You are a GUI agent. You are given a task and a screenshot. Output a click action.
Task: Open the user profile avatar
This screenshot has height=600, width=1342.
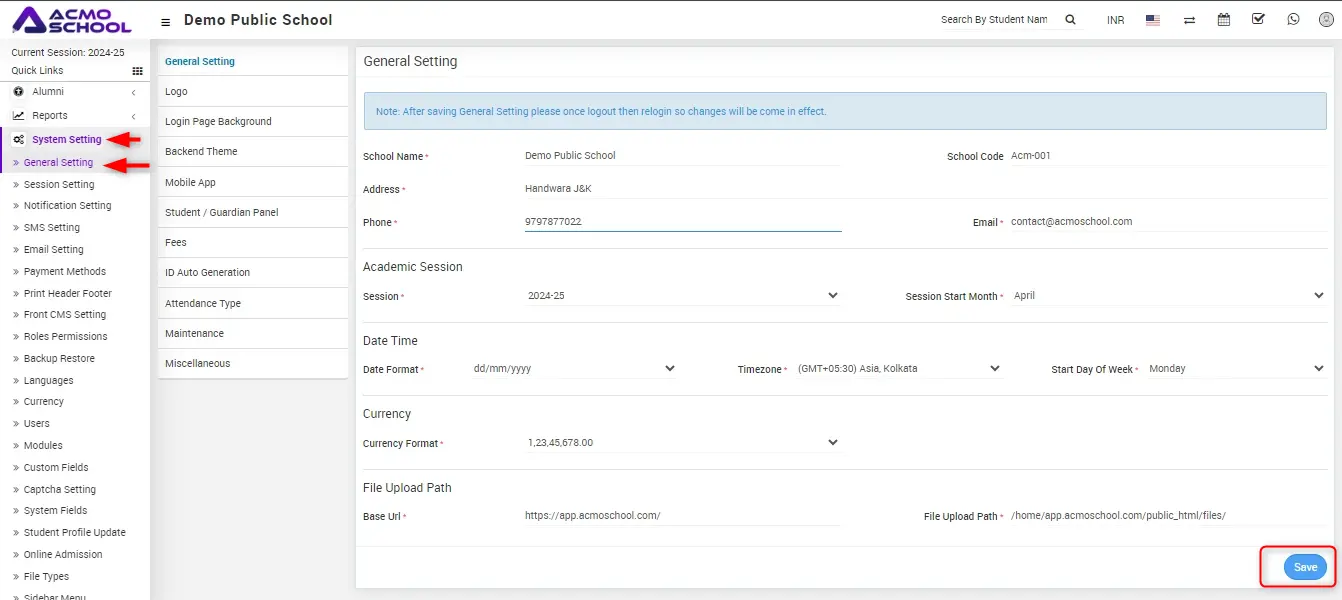click(1326, 20)
